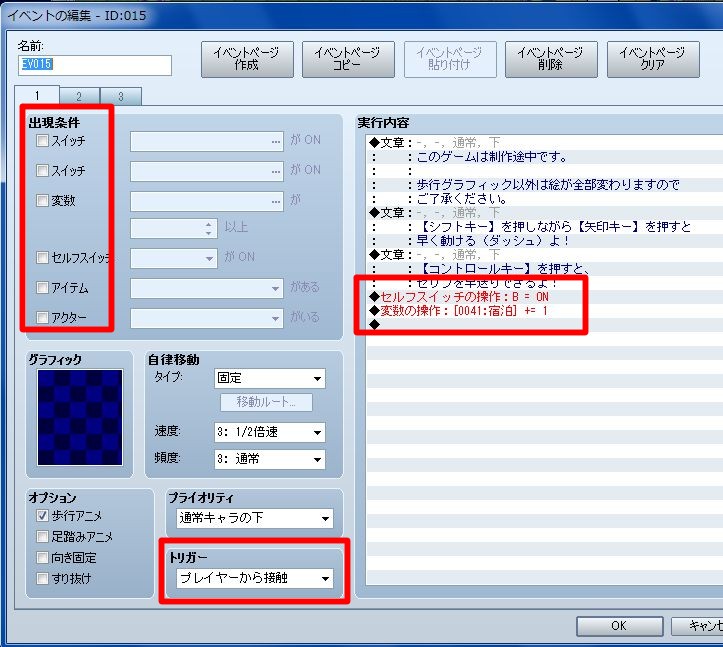Click the イベントページ作成 button
Screen dimensions: 723x647
pyautogui.click(x=247, y=59)
